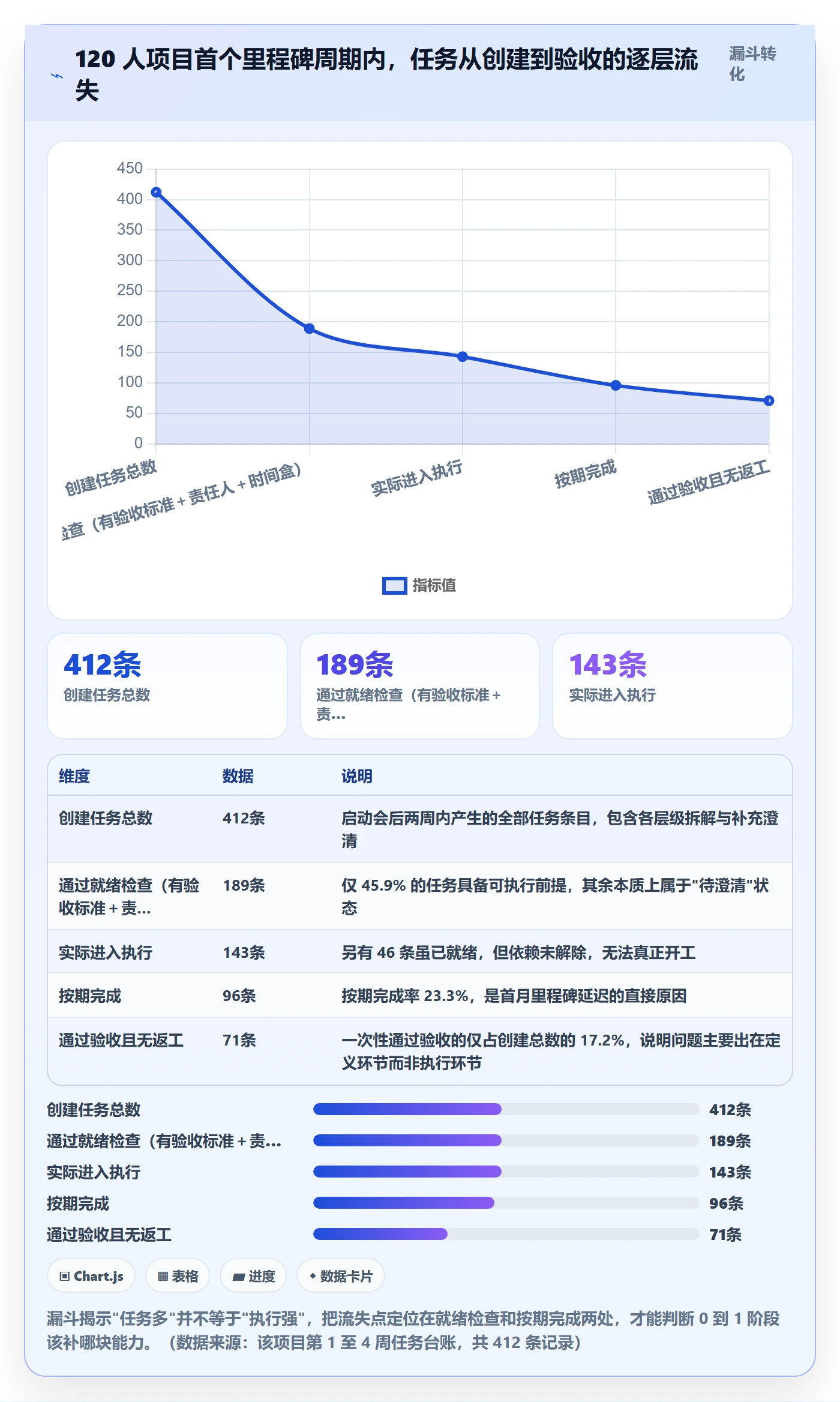Click the 指标值 legend label
This screenshot has height=1402, width=840.
434,586
